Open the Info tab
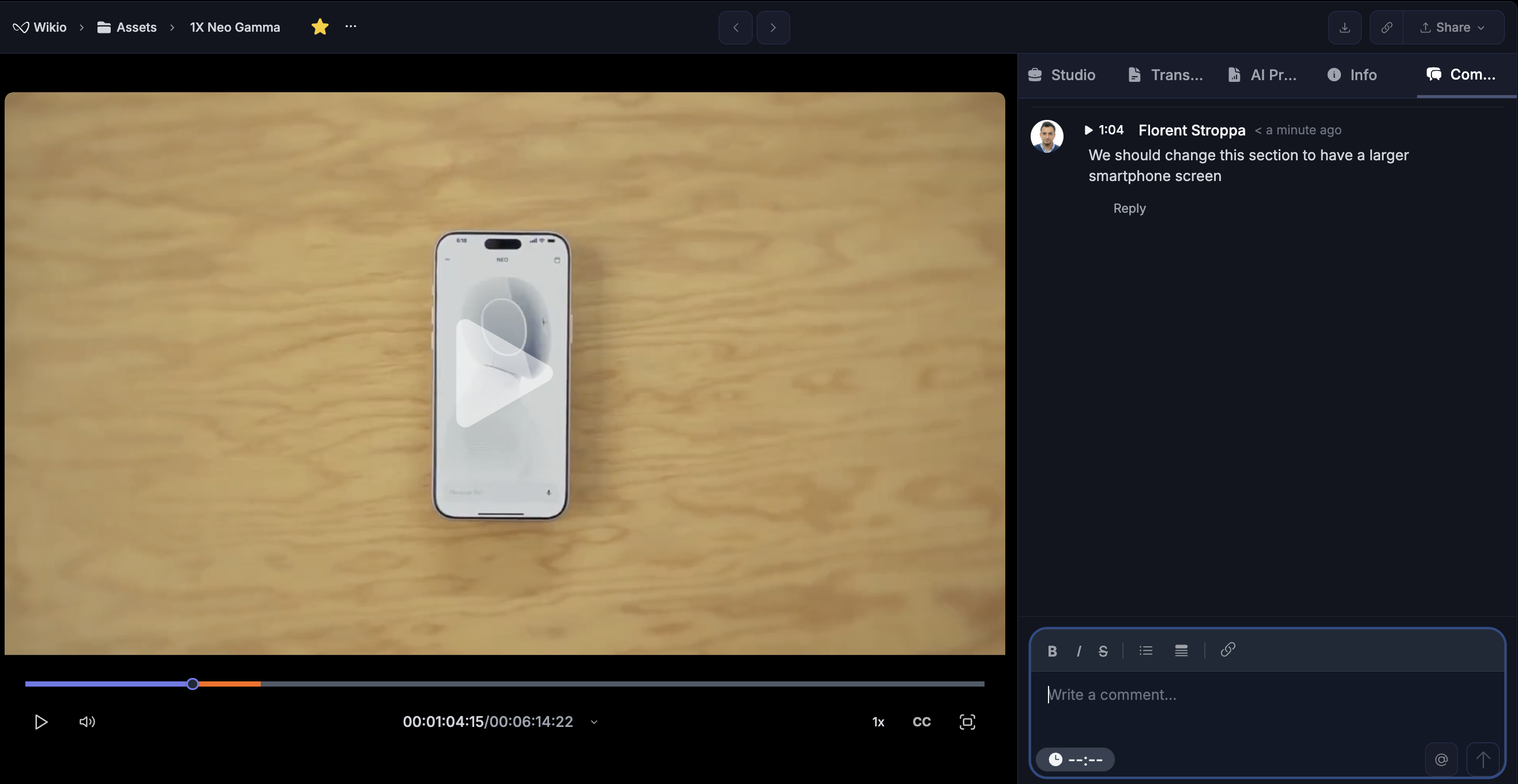This screenshot has height=784, width=1518. coord(1352,75)
